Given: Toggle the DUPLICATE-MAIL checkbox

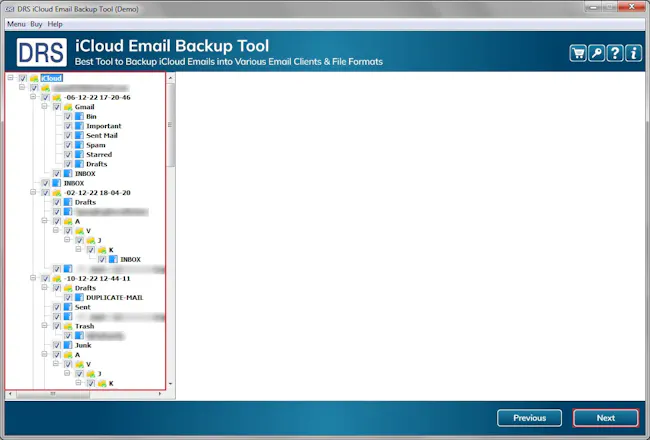Looking at the screenshot, I should tap(68, 297).
